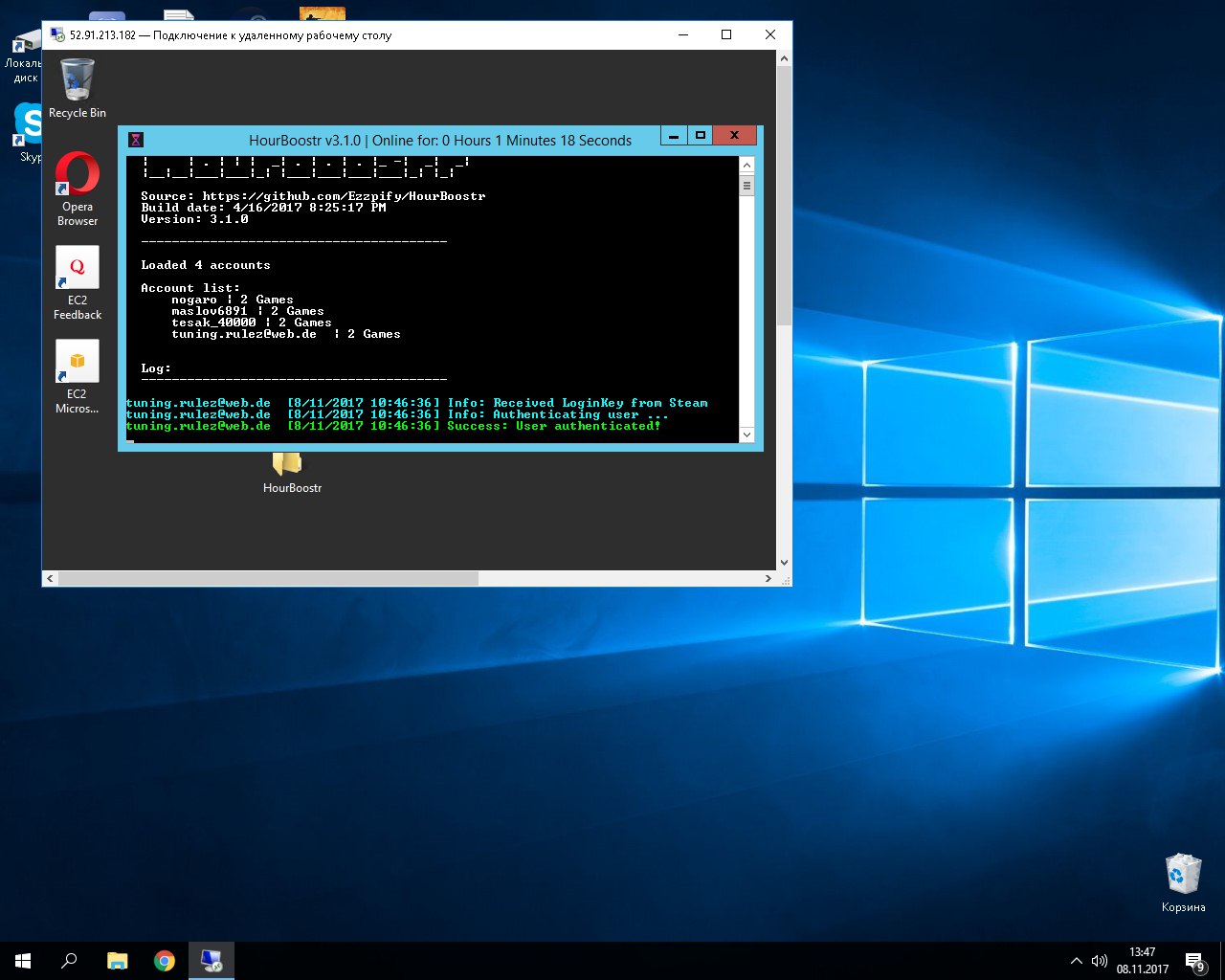Screen dimensions: 1225x980
Task: Click 'tuning.rulez@web.de | 2 Games' account line
Action: [286, 334]
